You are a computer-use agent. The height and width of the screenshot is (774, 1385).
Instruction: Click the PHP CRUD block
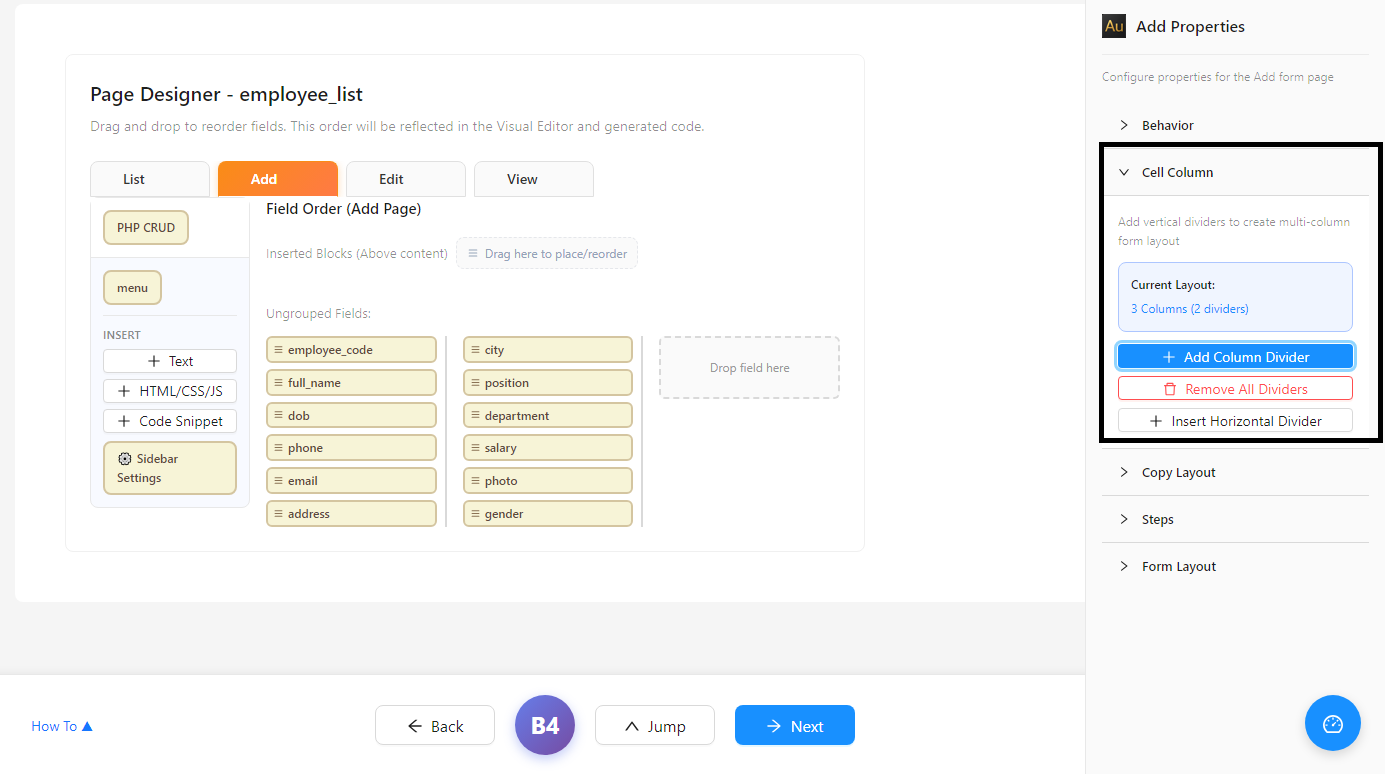coord(146,227)
